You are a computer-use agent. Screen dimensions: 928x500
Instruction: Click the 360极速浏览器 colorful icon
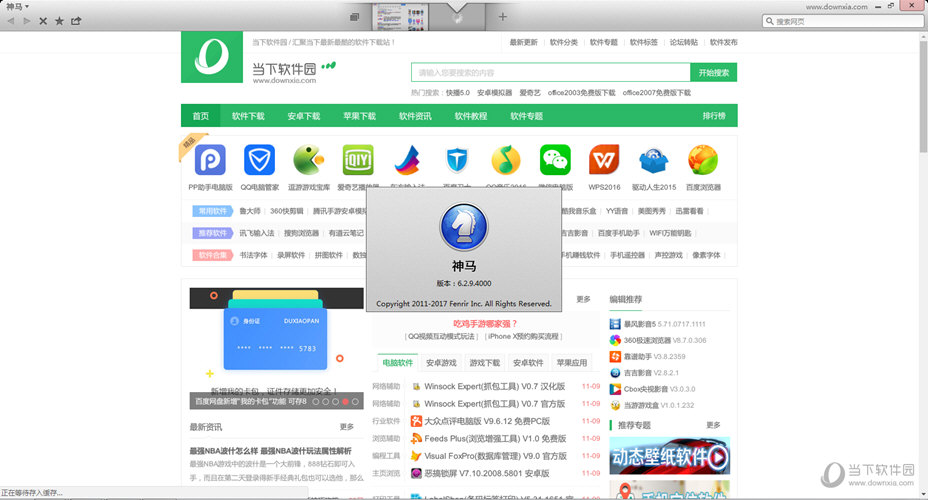point(615,340)
